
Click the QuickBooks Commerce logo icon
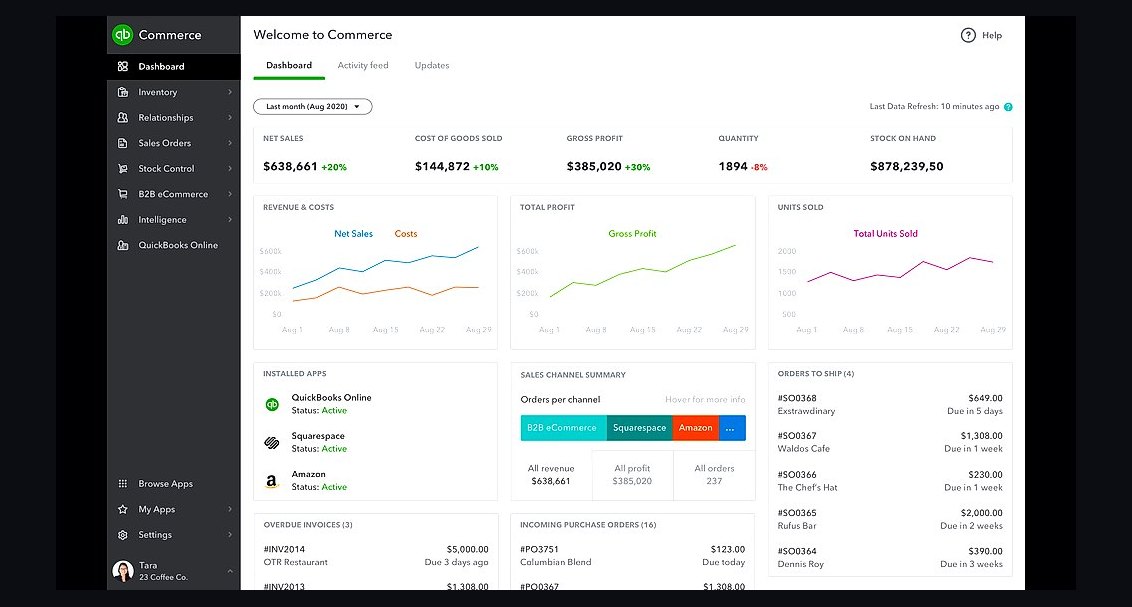tap(123, 35)
